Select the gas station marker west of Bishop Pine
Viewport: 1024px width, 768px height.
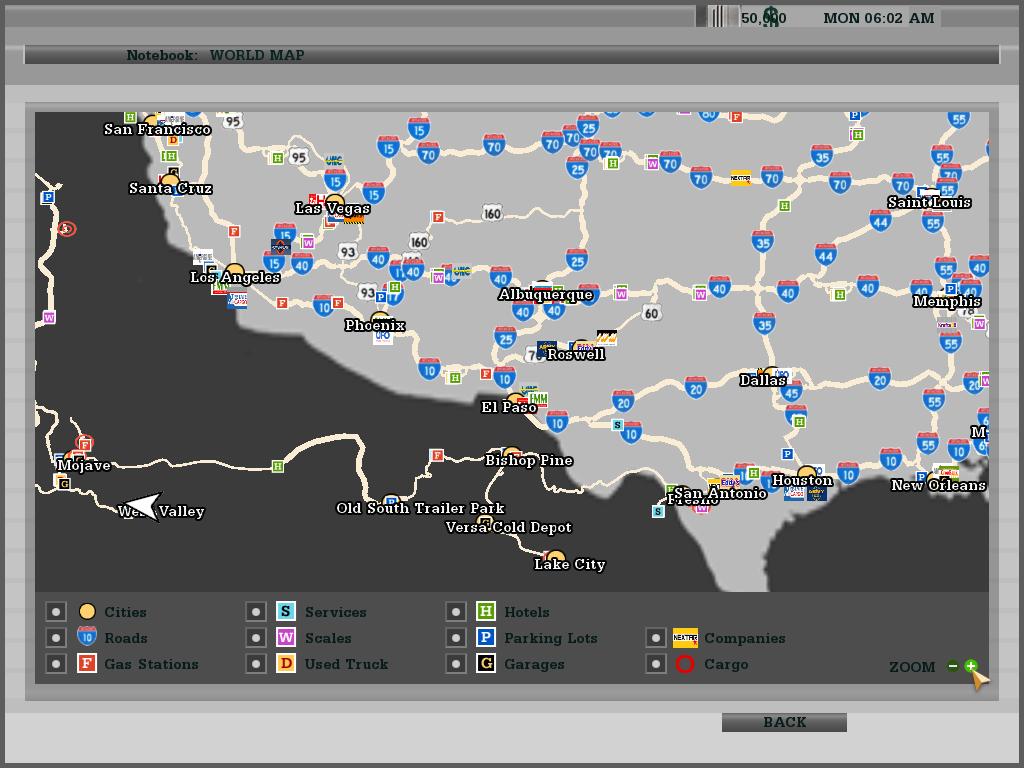click(x=436, y=456)
